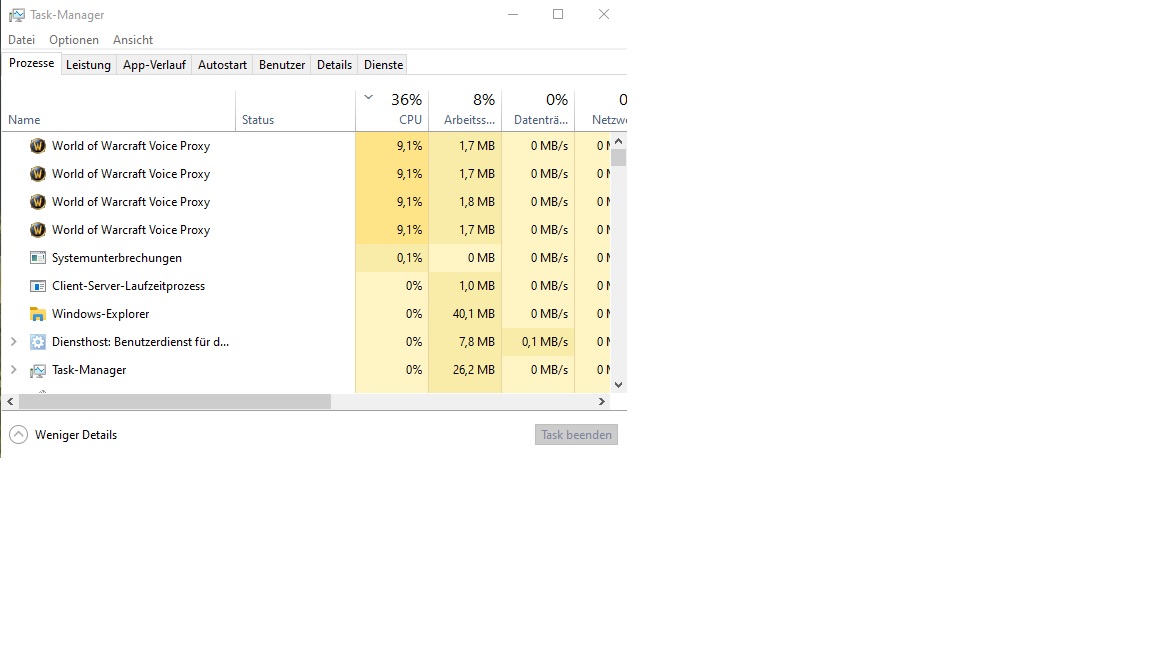
Task: Click the vertical scrollbar down arrow
Action: point(619,384)
